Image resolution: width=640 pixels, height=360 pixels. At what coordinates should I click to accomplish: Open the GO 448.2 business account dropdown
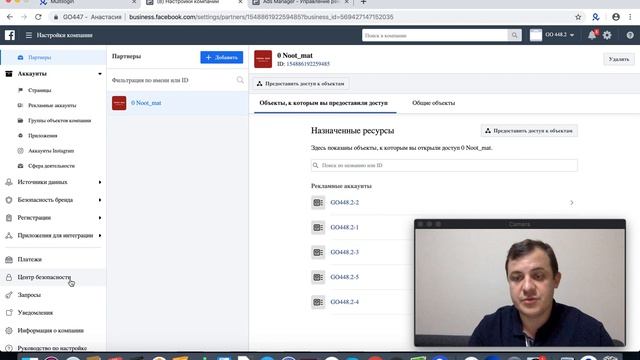[x=552, y=35]
